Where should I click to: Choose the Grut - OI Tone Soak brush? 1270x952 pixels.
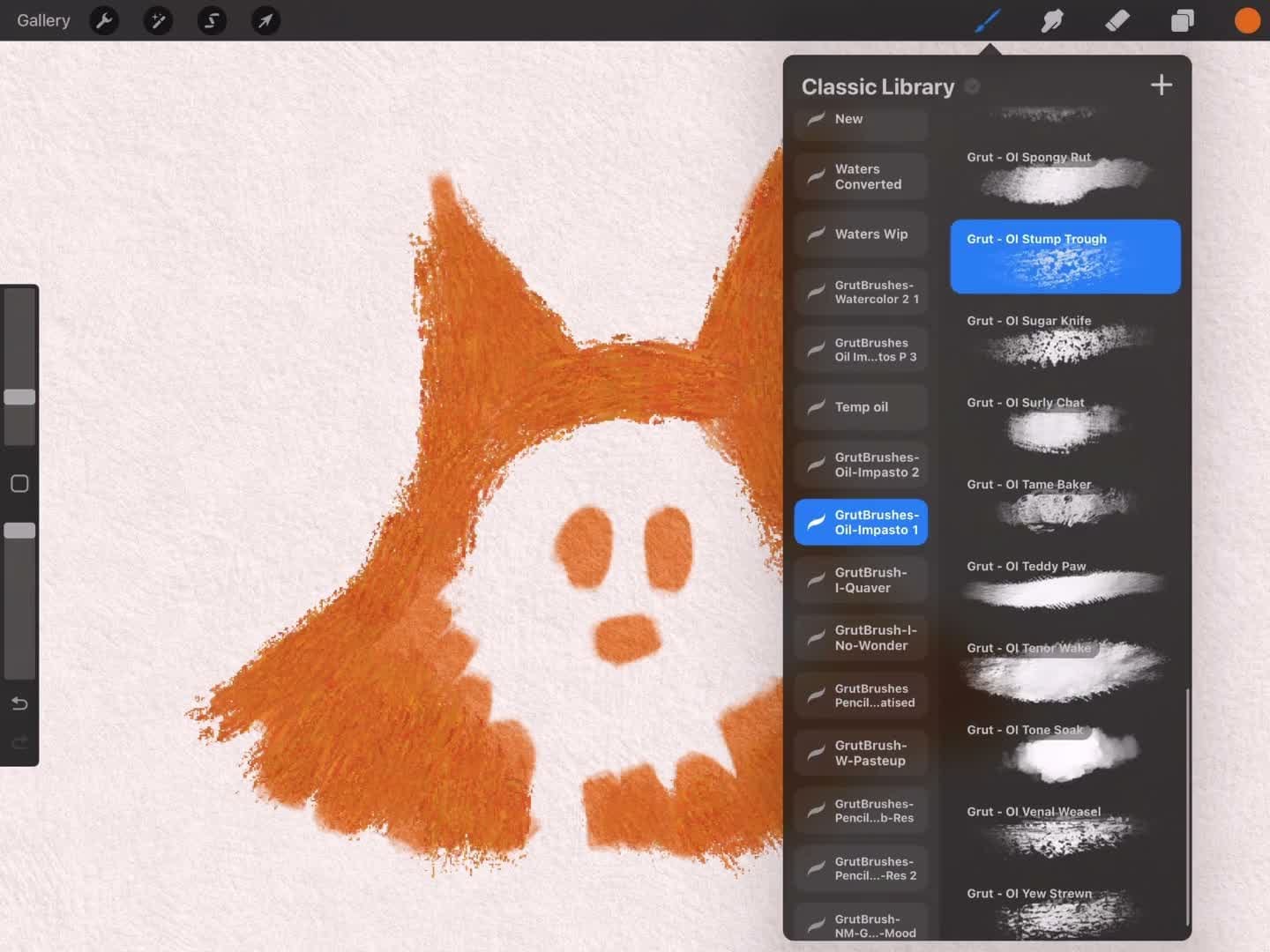coord(1065,747)
